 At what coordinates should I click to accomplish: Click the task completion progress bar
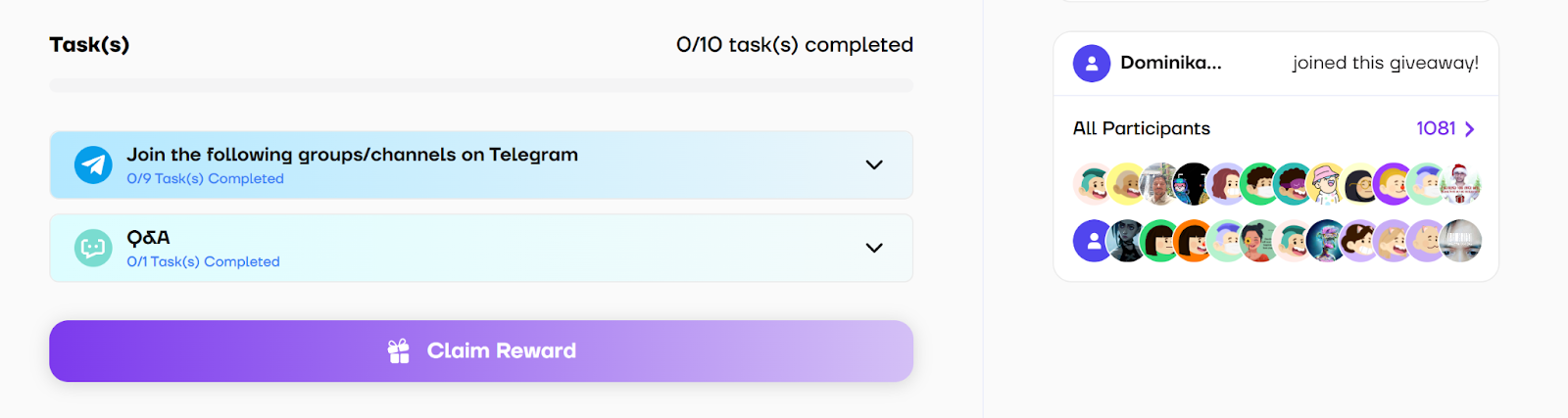481,86
